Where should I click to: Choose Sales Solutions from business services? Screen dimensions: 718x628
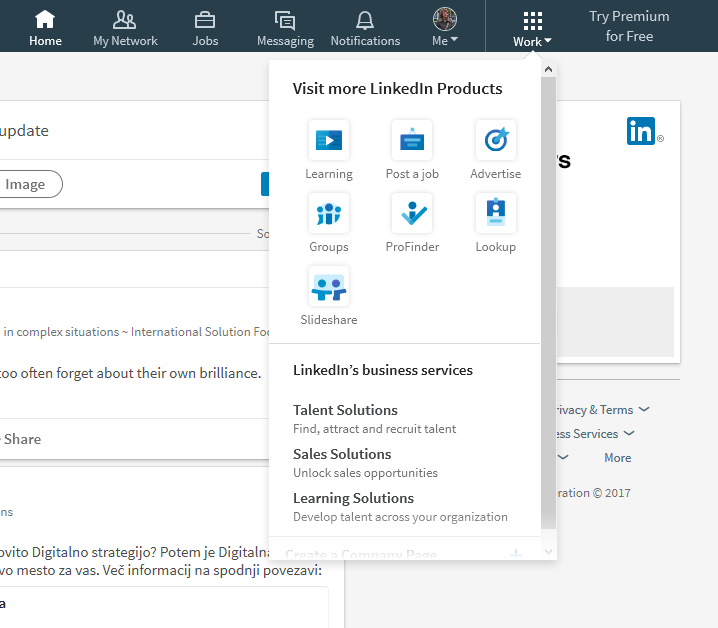tap(342, 454)
